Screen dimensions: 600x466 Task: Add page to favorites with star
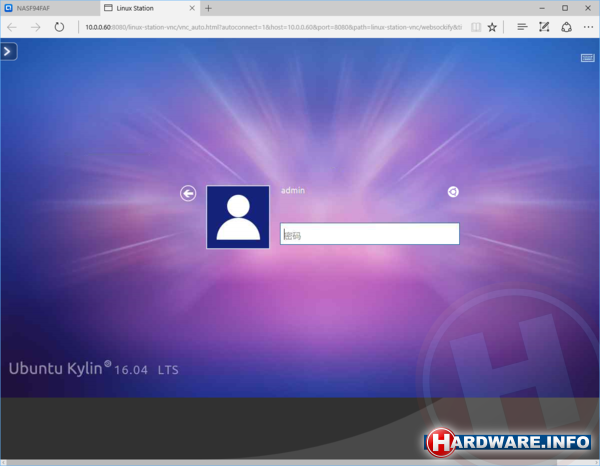coord(492,27)
